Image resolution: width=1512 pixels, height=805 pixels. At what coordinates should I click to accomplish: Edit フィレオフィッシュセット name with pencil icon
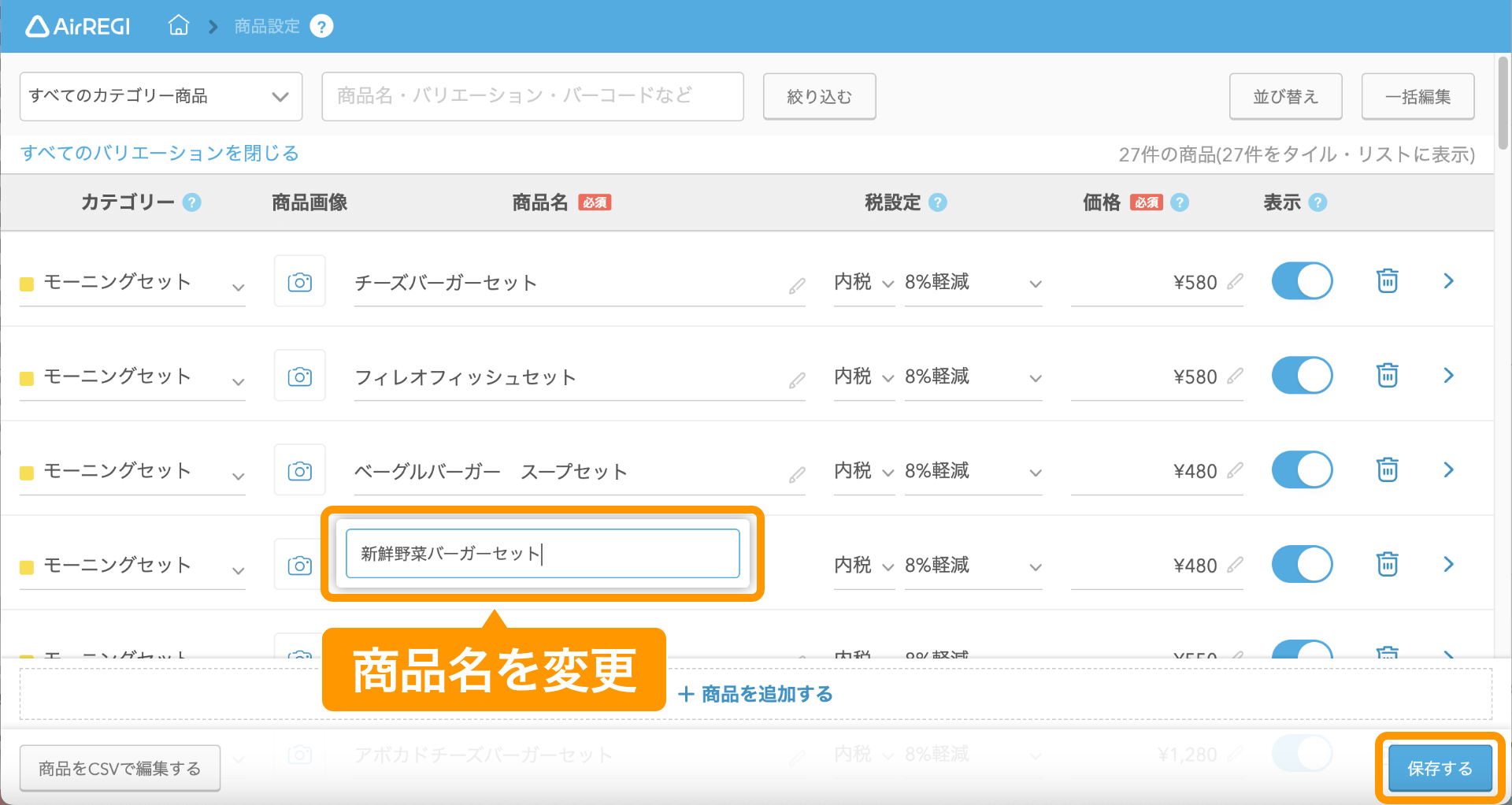pyautogui.click(x=797, y=380)
